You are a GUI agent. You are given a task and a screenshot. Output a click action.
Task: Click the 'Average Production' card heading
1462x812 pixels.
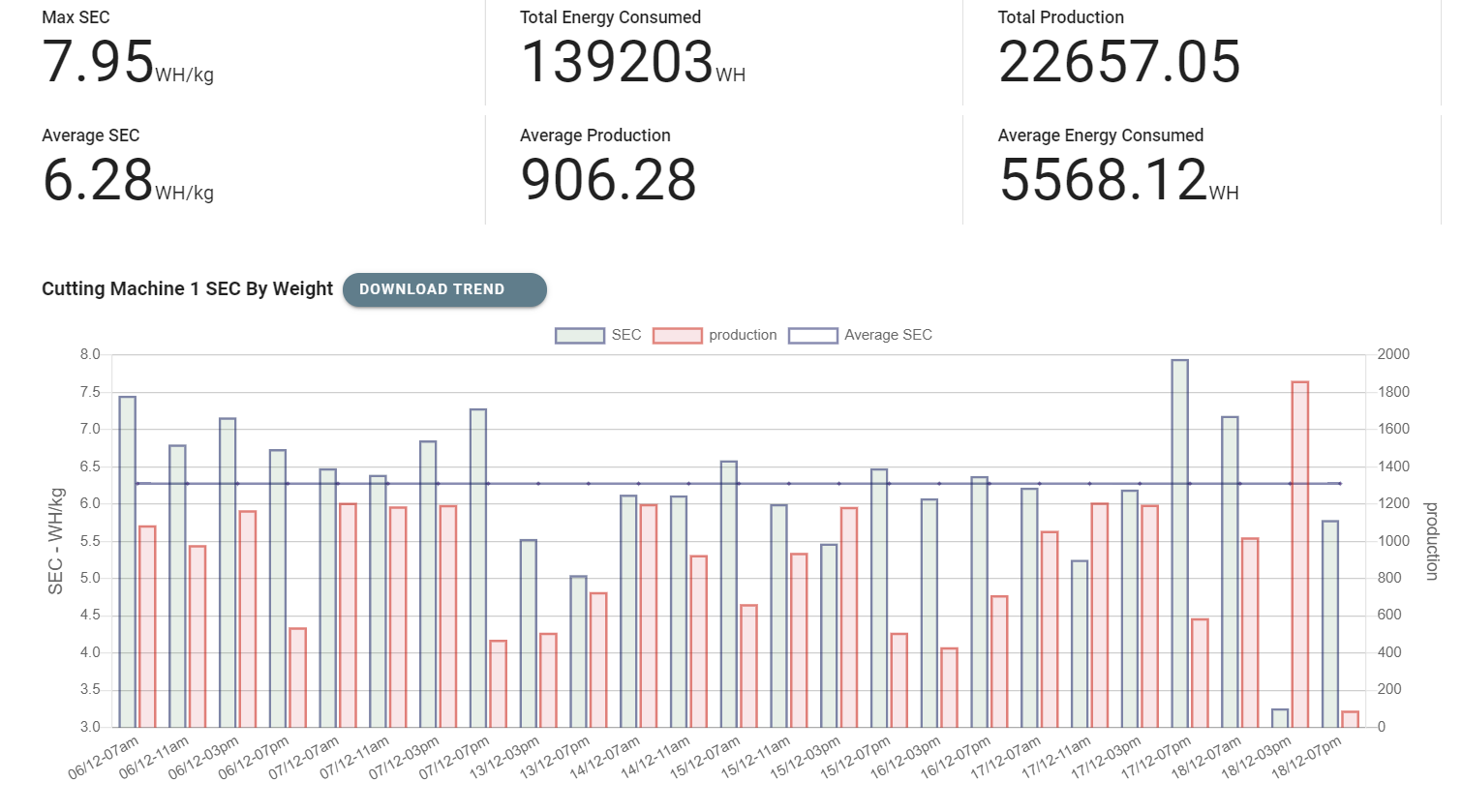coord(595,135)
